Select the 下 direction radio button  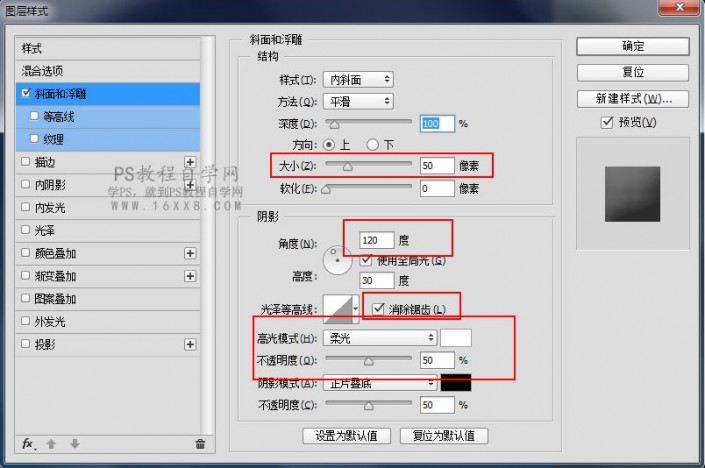click(x=373, y=145)
